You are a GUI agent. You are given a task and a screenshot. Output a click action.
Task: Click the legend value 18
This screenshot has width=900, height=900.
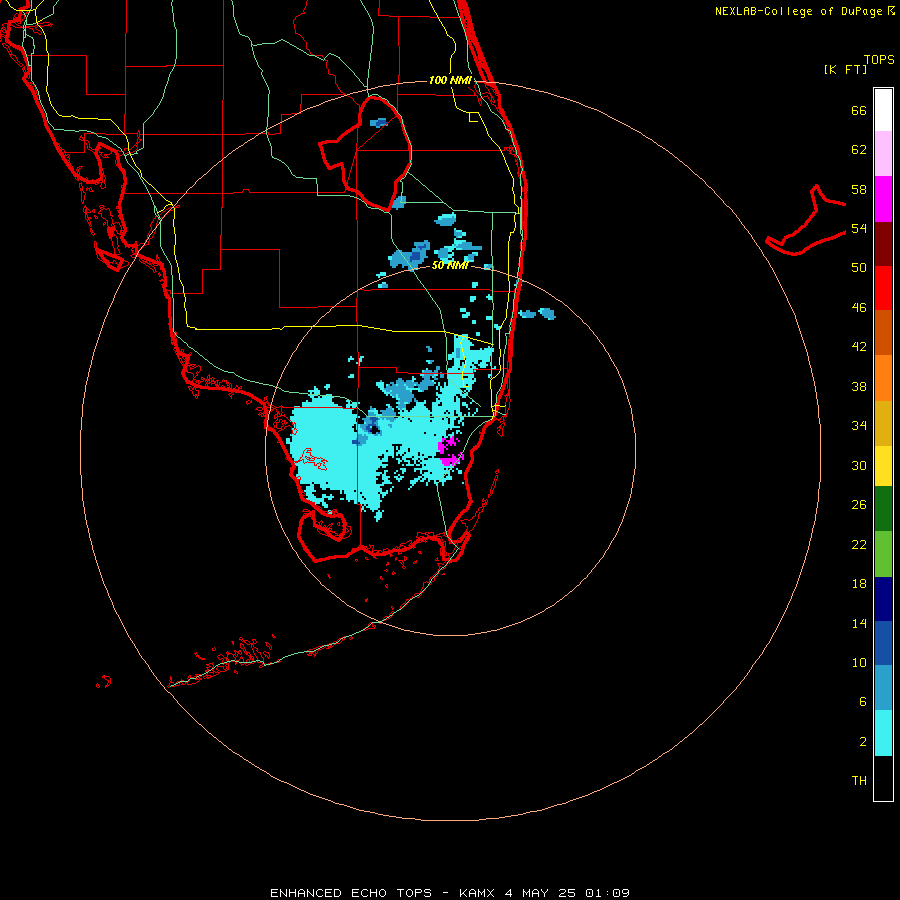(x=859, y=584)
